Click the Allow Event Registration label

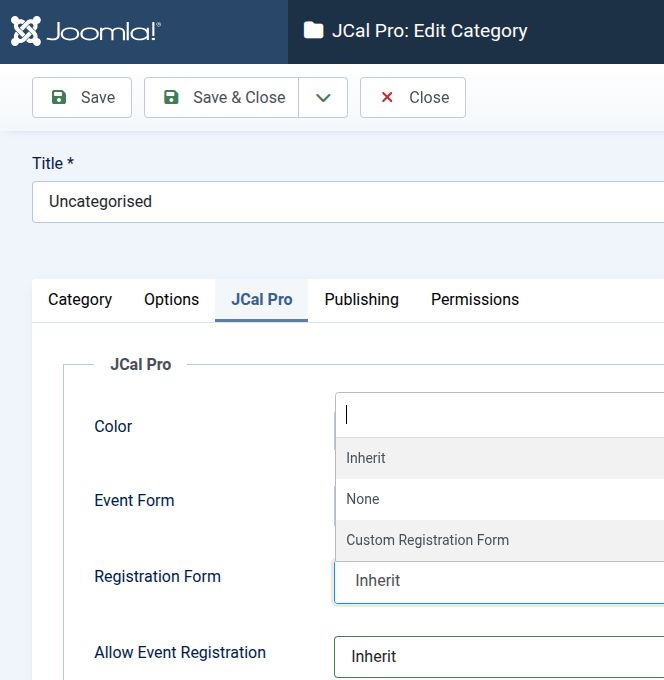tap(180, 653)
